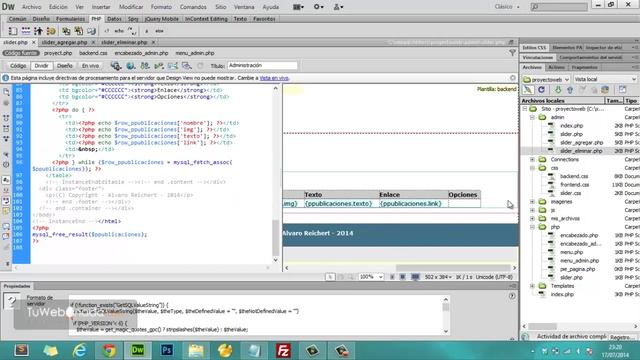The image size is (640, 360).
Task: Click the get files green arrow icon
Action: pyautogui.click(x=558, y=90)
